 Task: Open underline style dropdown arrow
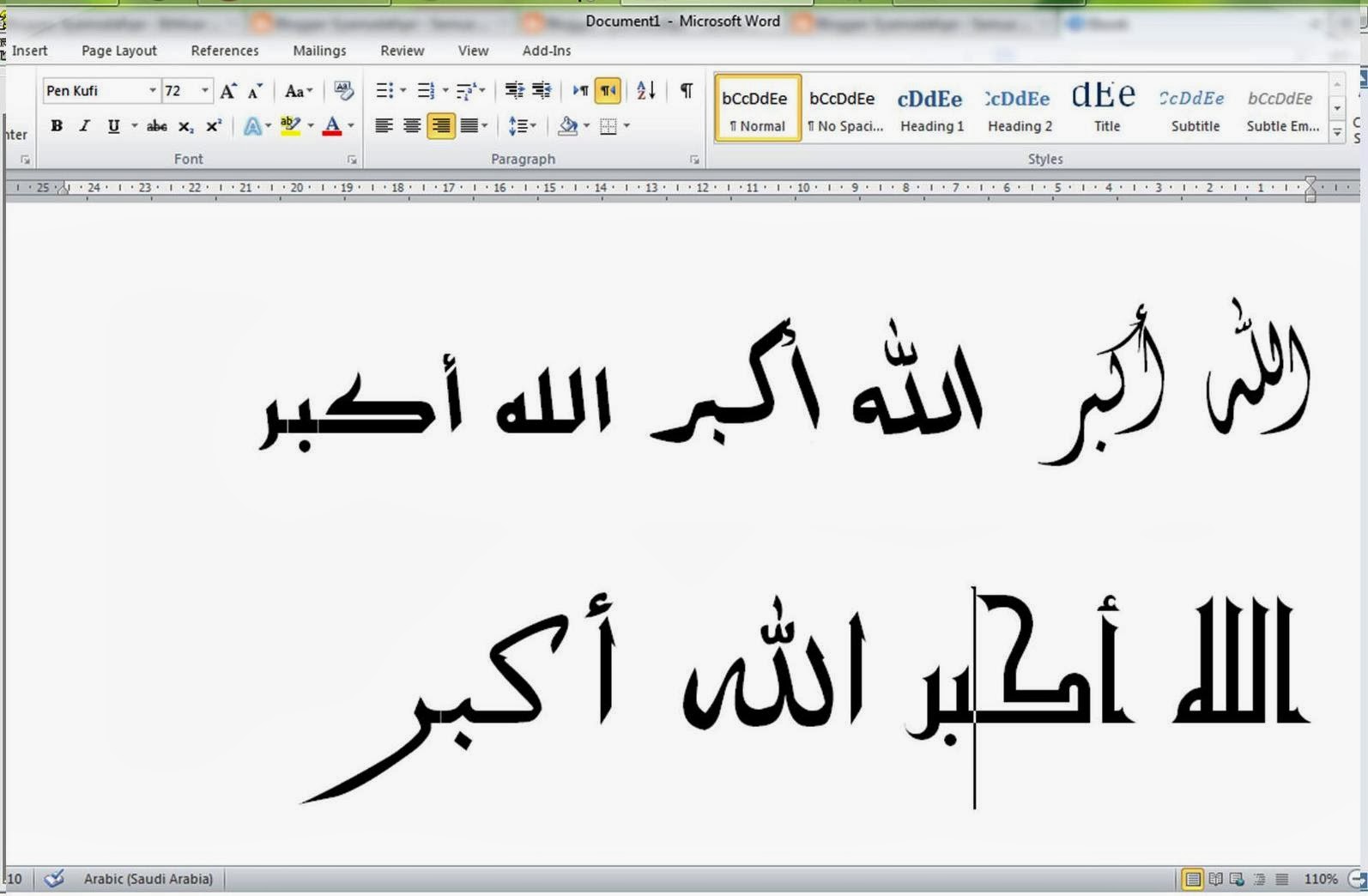point(135,126)
